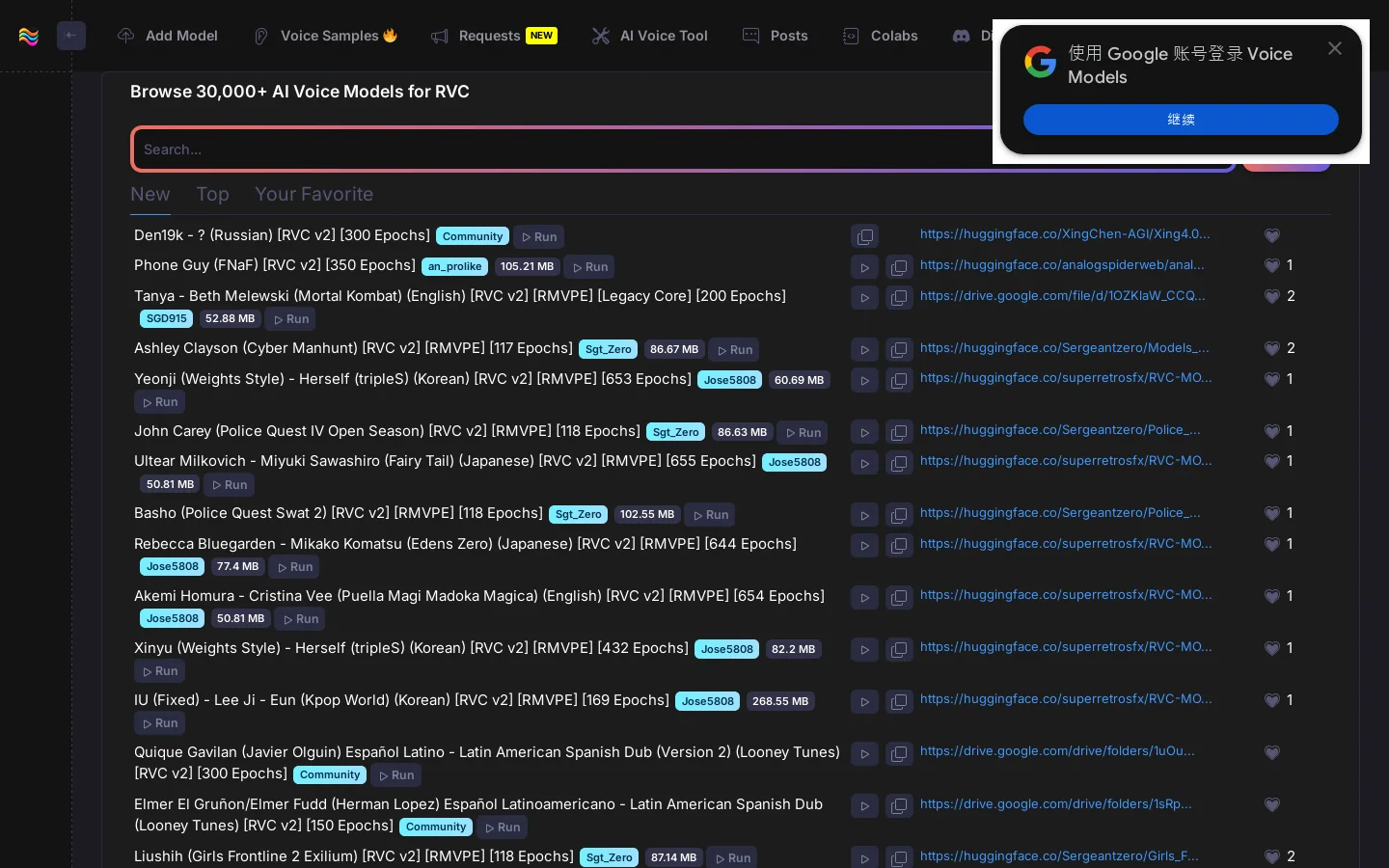The width and height of the screenshot is (1389, 868).
Task: Play preview for Akemi Homura model
Action: 864,599
